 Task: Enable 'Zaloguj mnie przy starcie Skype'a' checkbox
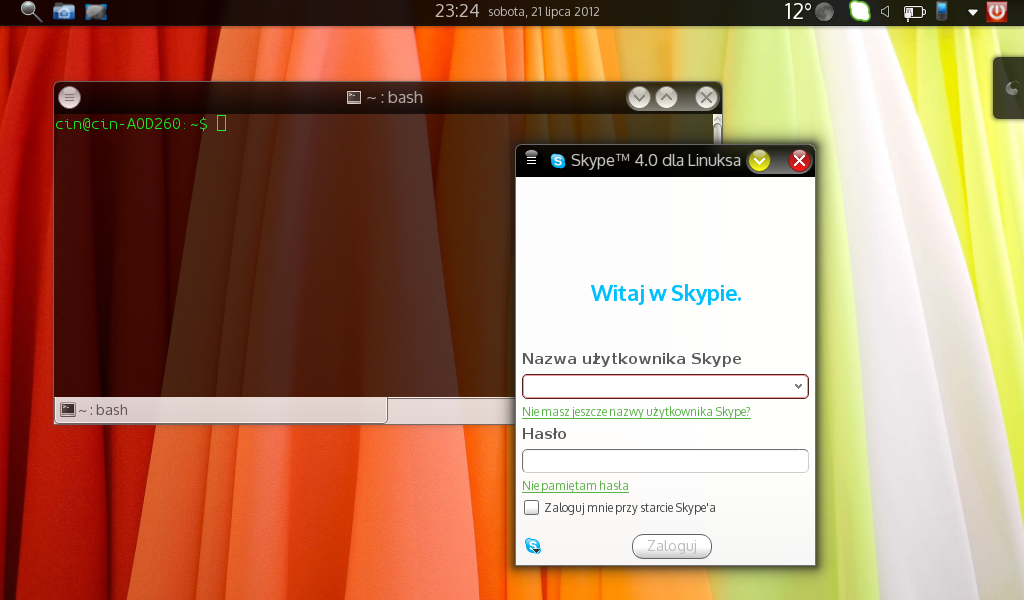tap(532, 507)
